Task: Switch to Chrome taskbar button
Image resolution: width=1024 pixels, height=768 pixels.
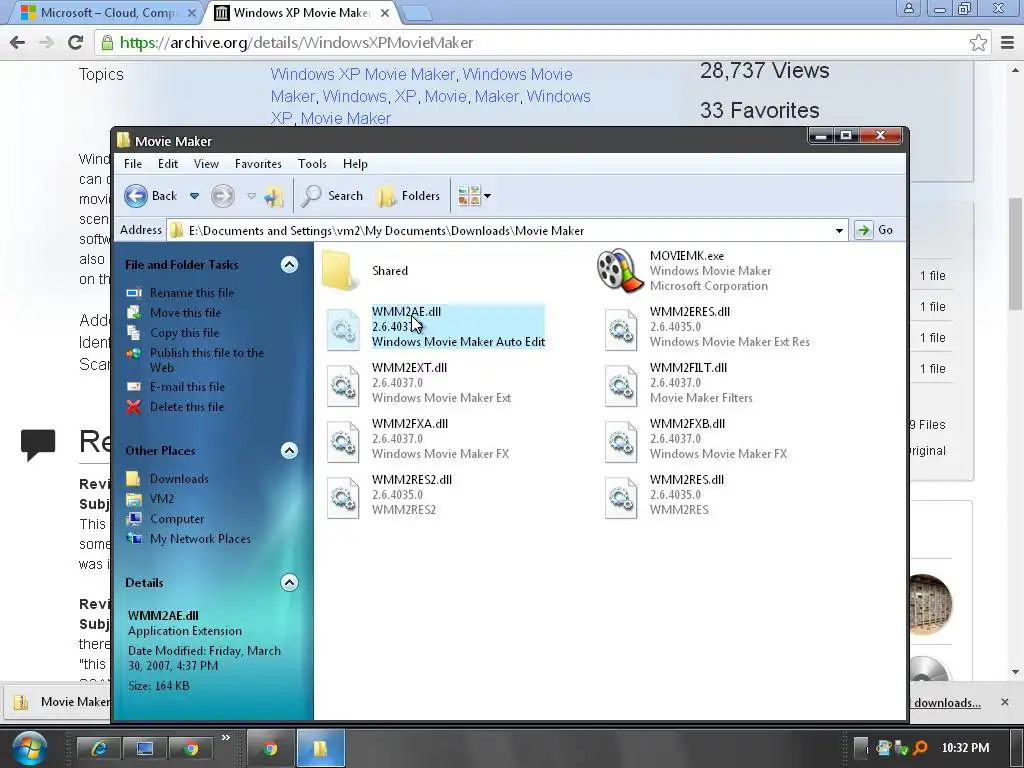Action: point(270,748)
